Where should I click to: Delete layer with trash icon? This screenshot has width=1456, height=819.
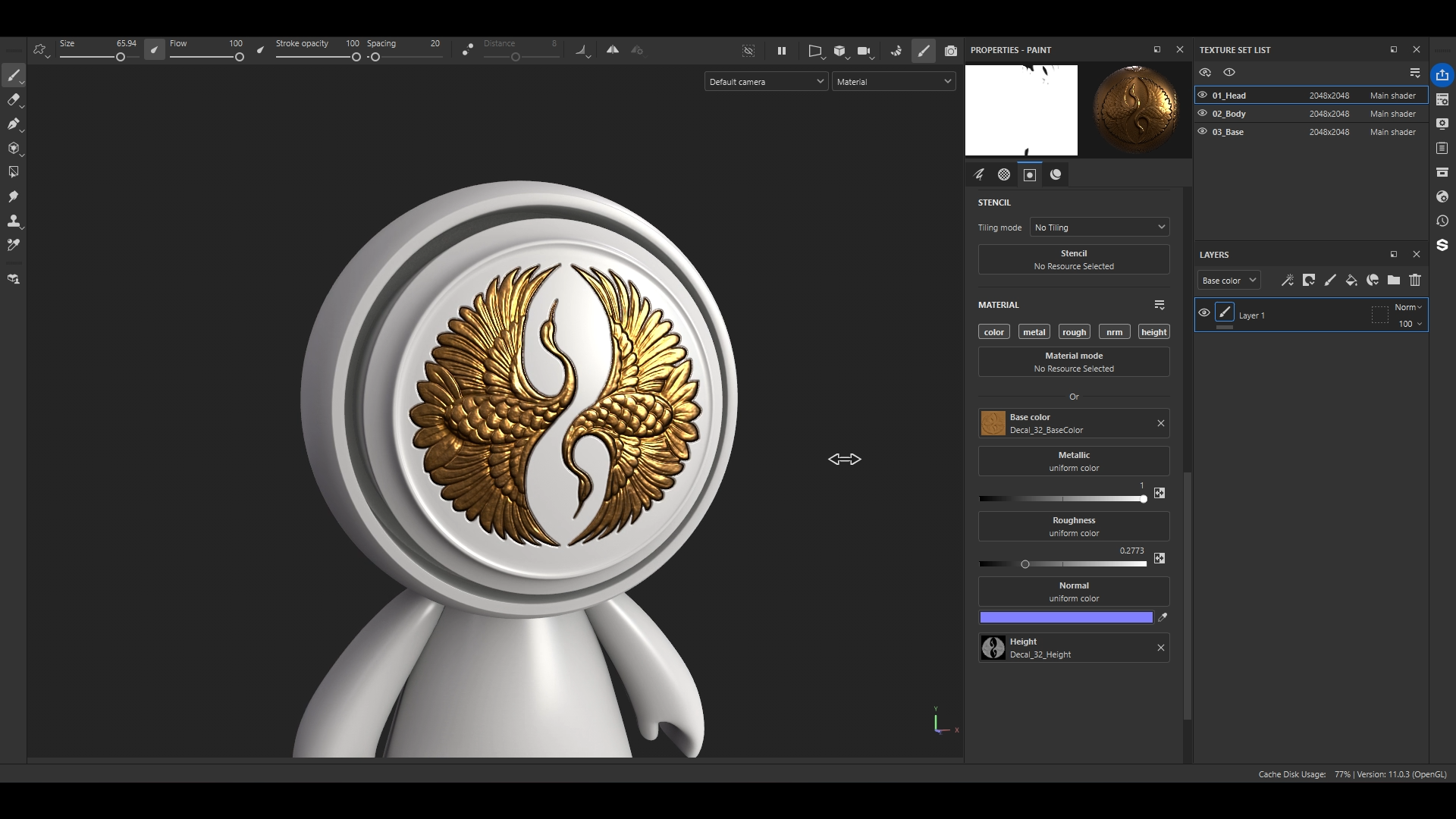(1415, 281)
